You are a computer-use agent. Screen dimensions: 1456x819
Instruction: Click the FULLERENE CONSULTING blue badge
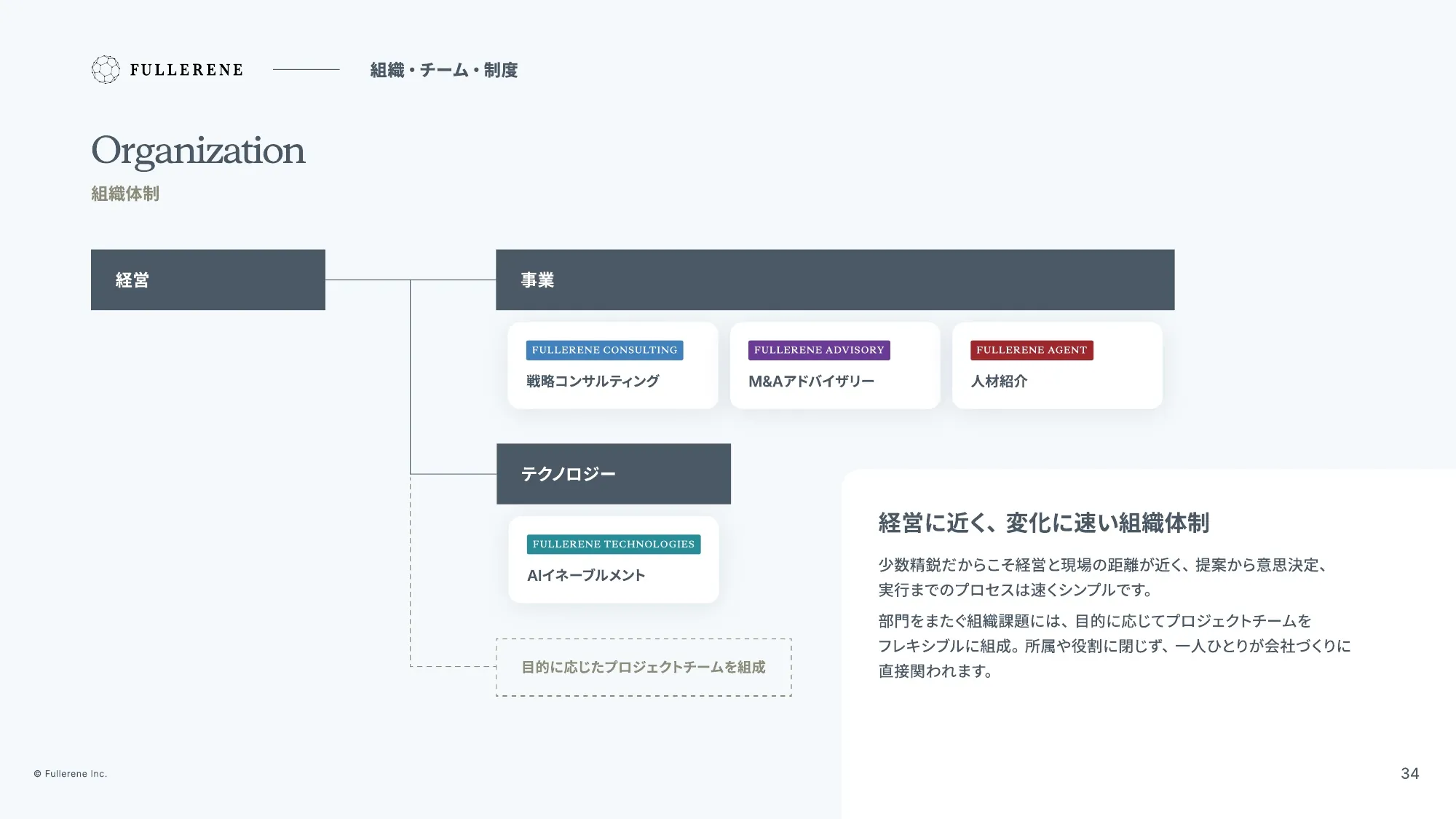(x=604, y=350)
